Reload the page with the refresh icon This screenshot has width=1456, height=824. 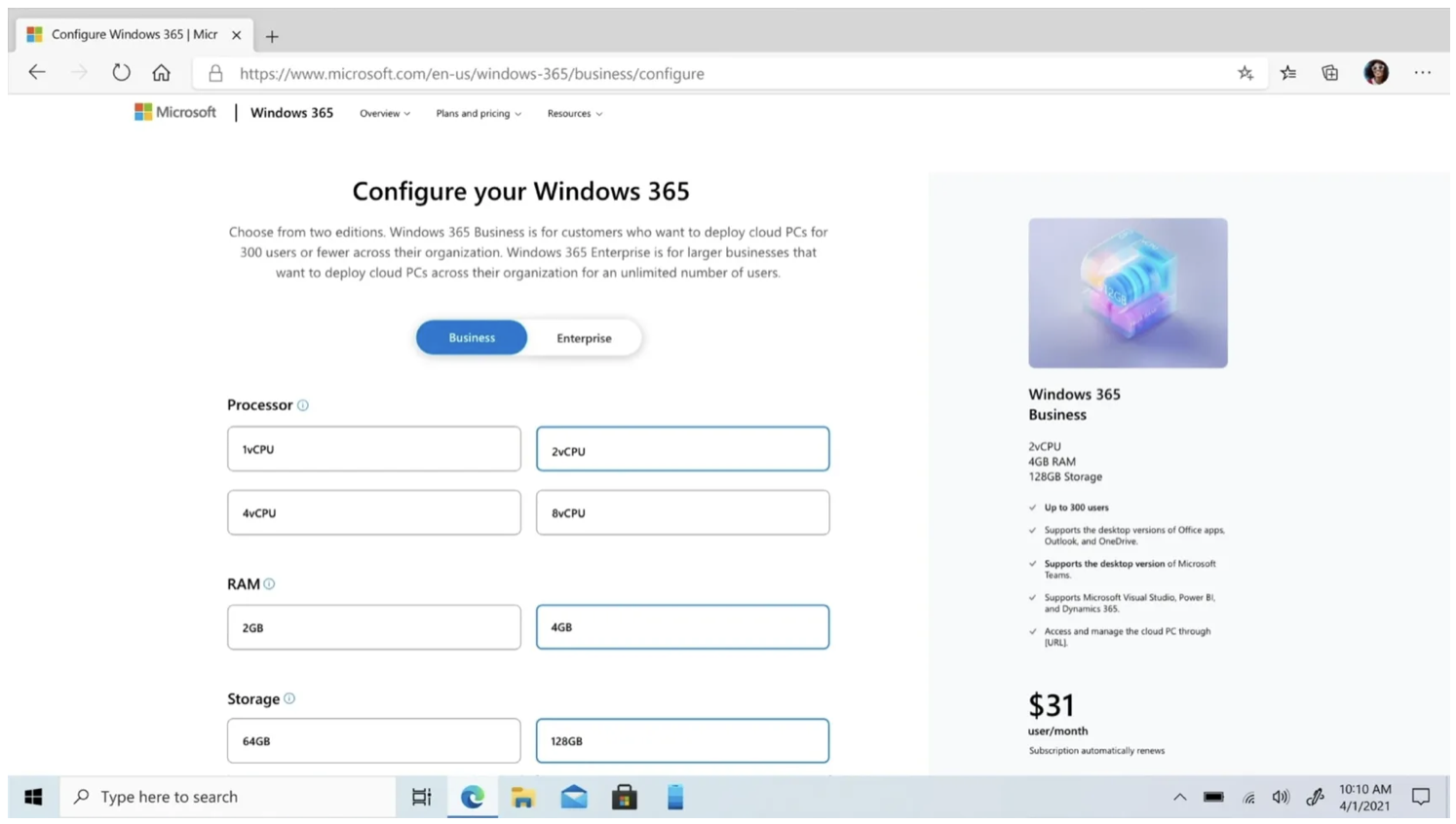[x=121, y=72]
